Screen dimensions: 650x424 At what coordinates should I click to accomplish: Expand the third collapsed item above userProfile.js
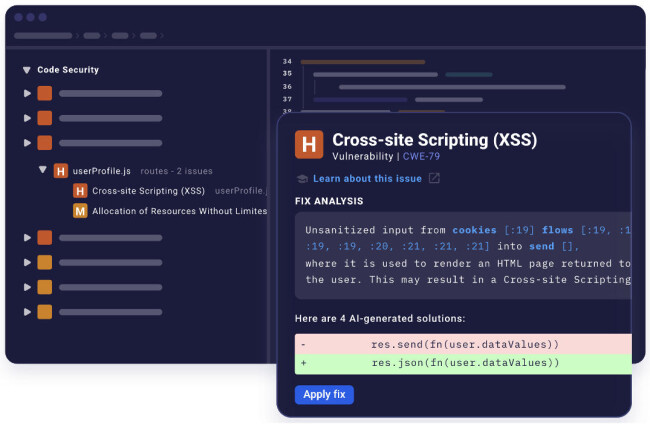[x=28, y=142]
